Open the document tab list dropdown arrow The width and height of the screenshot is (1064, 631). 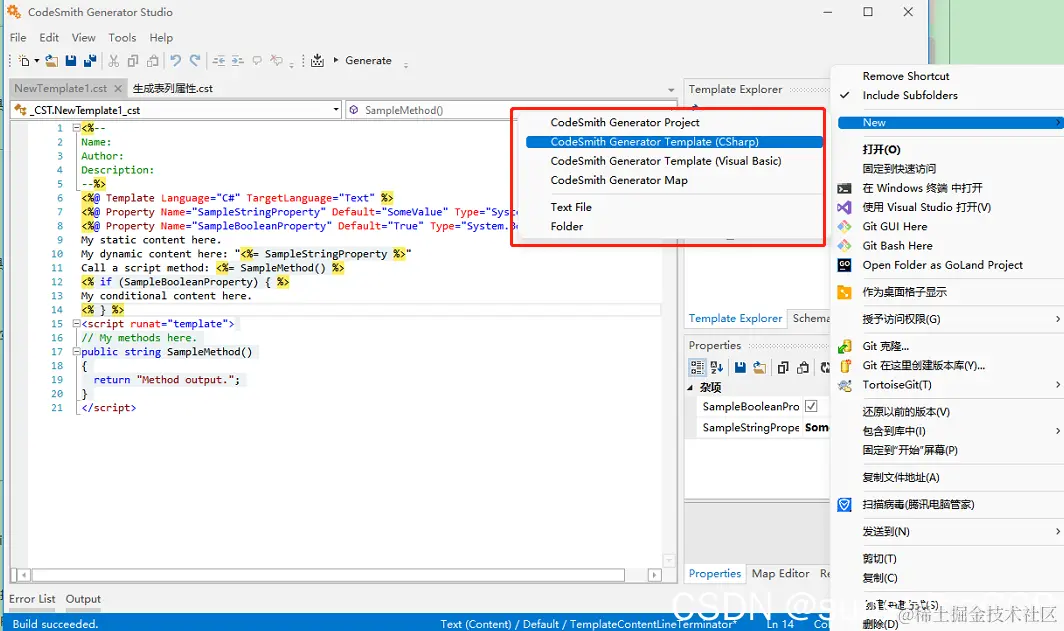click(671, 90)
